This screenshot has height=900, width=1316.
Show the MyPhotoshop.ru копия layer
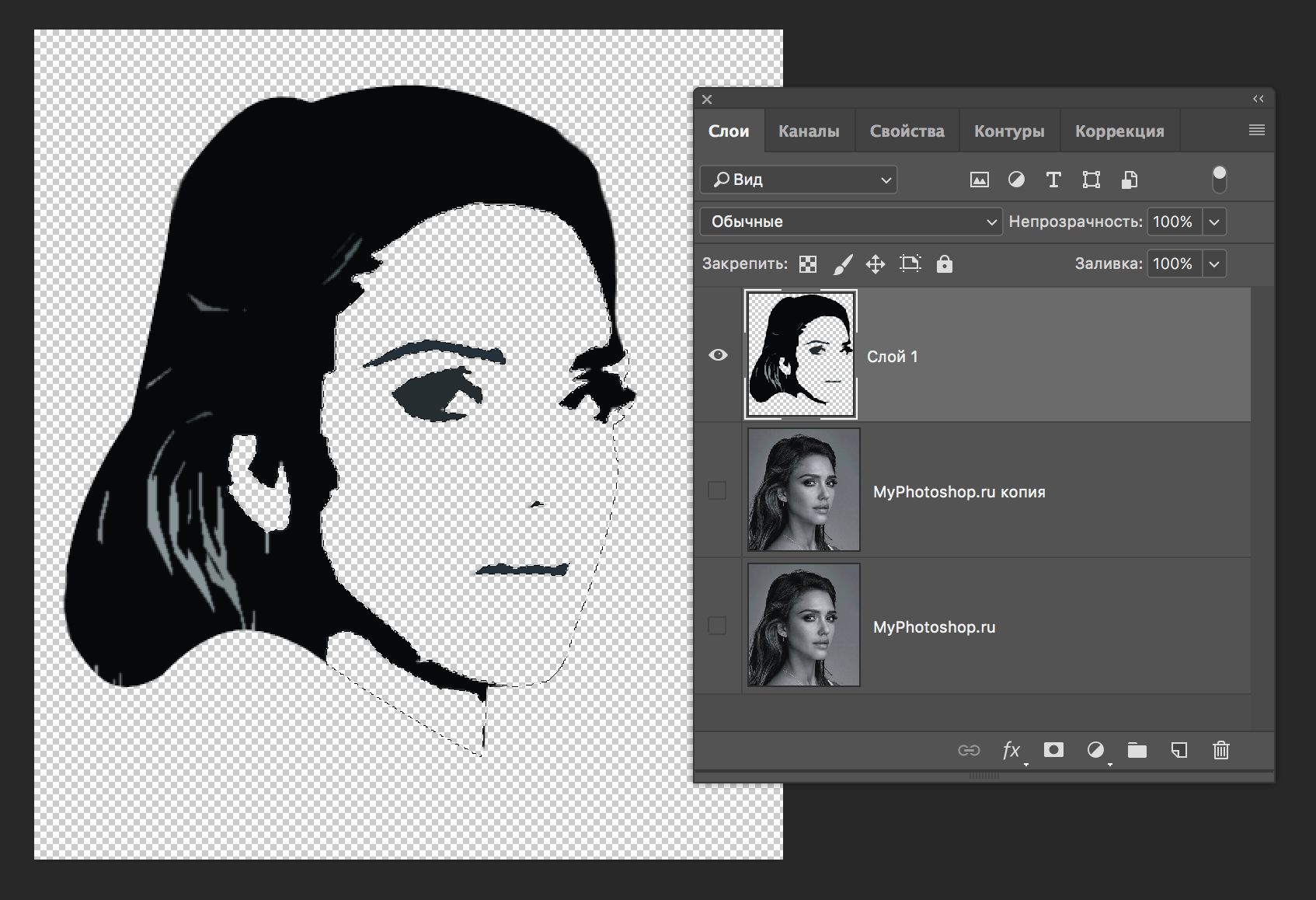[717, 490]
